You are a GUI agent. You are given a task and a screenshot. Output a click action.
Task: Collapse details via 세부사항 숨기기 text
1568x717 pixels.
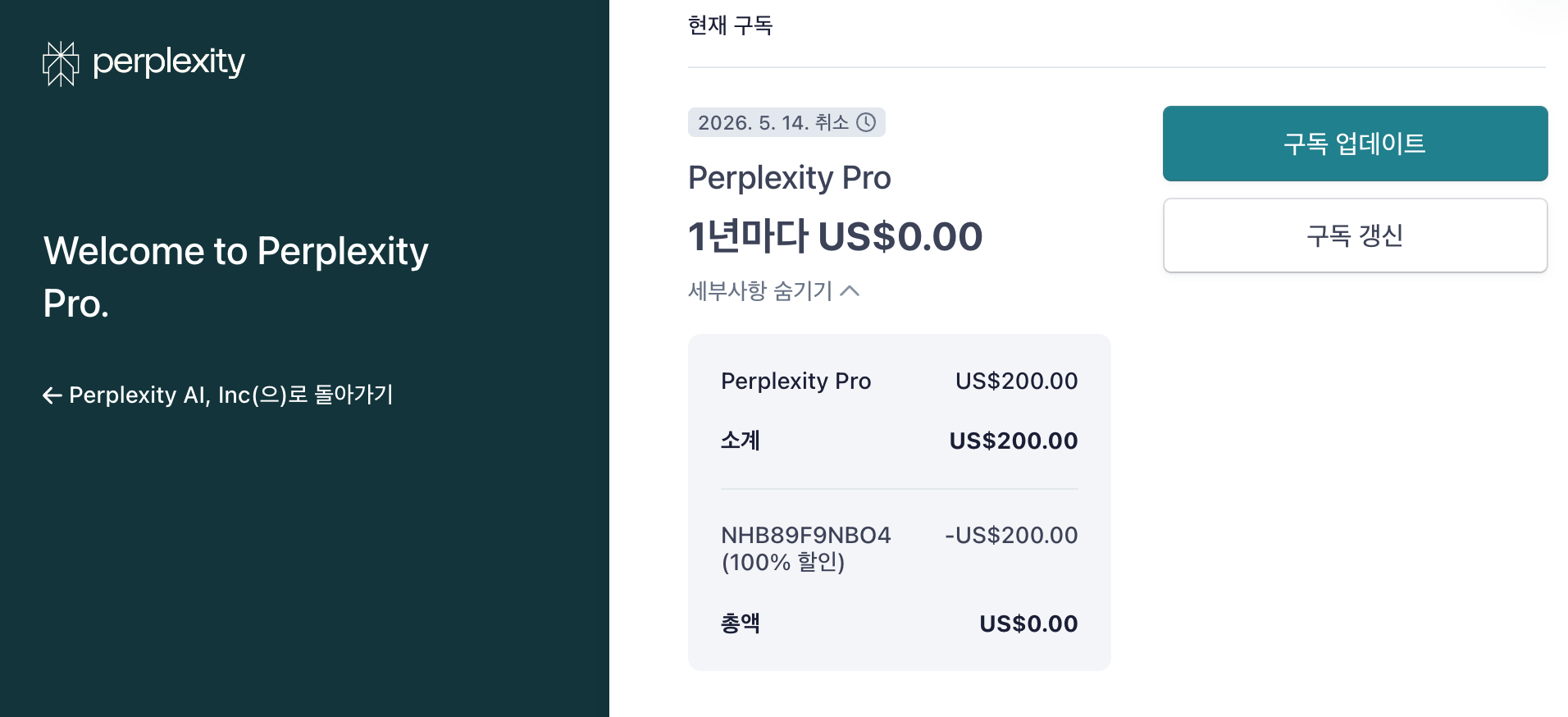coord(760,290)
